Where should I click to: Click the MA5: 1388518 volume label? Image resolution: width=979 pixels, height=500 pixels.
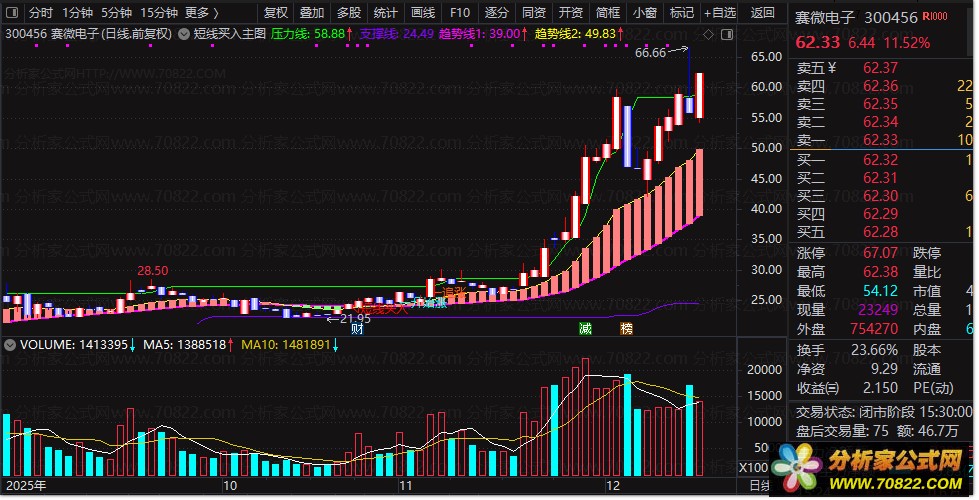tap(189, 345)
